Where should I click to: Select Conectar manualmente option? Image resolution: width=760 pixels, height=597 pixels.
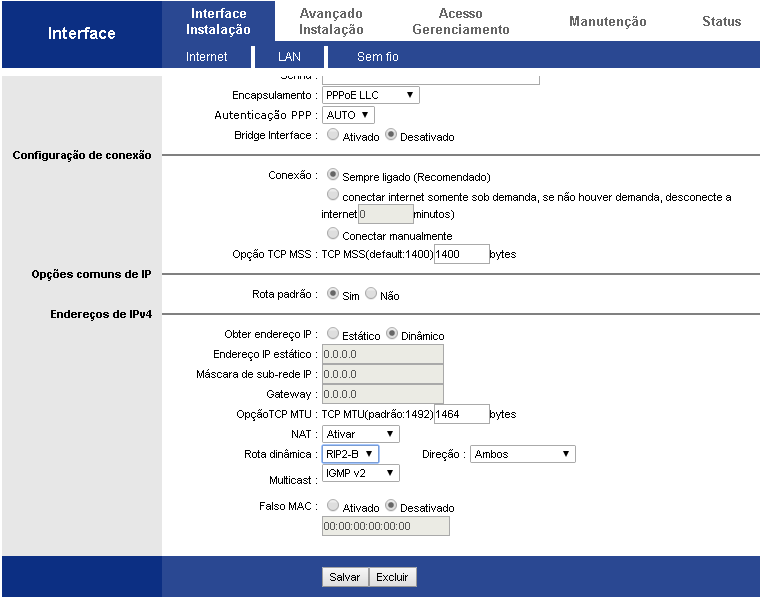coord(332,234)
